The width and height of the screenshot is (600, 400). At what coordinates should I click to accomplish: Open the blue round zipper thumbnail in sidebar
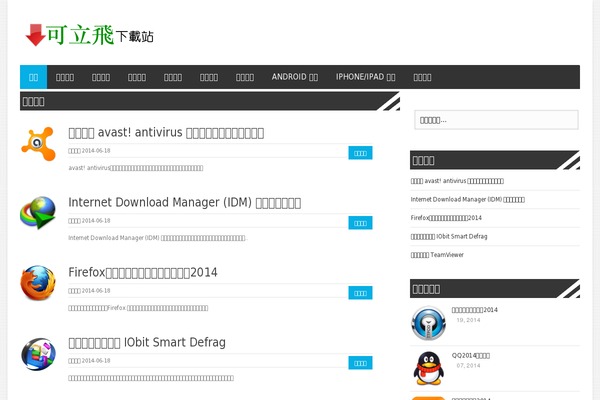[429, 323]
